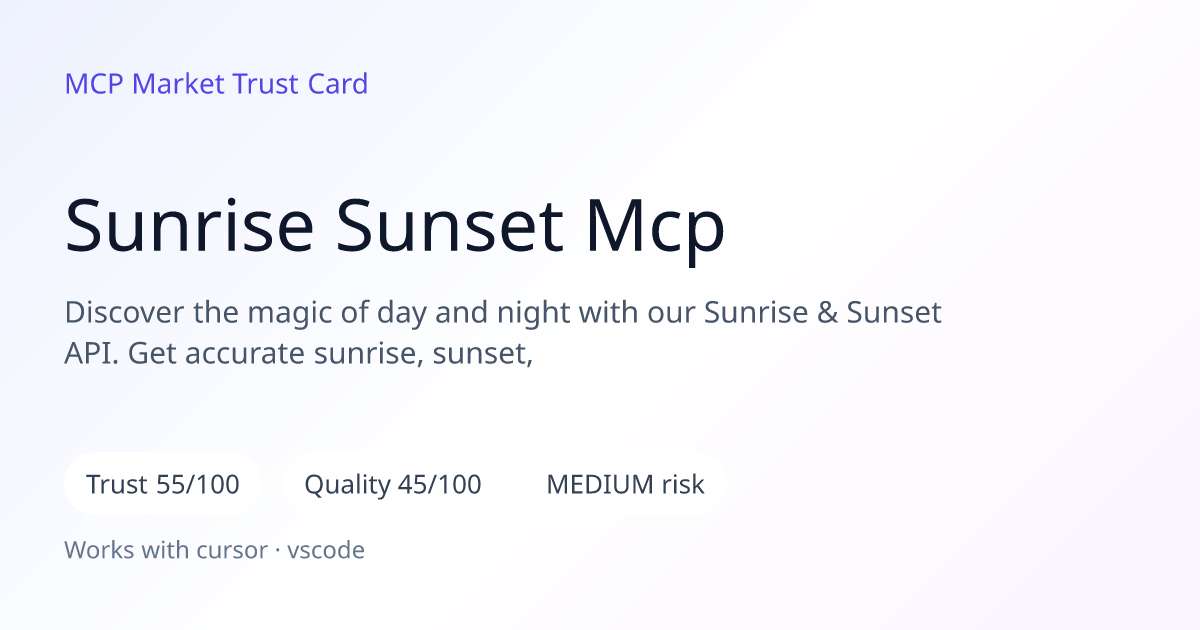
Task: Click the words MCP Market in header
Action: point(145,84)
